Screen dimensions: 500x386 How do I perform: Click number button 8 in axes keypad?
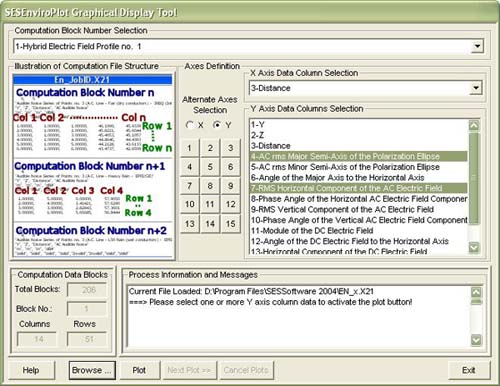(210, 186)
